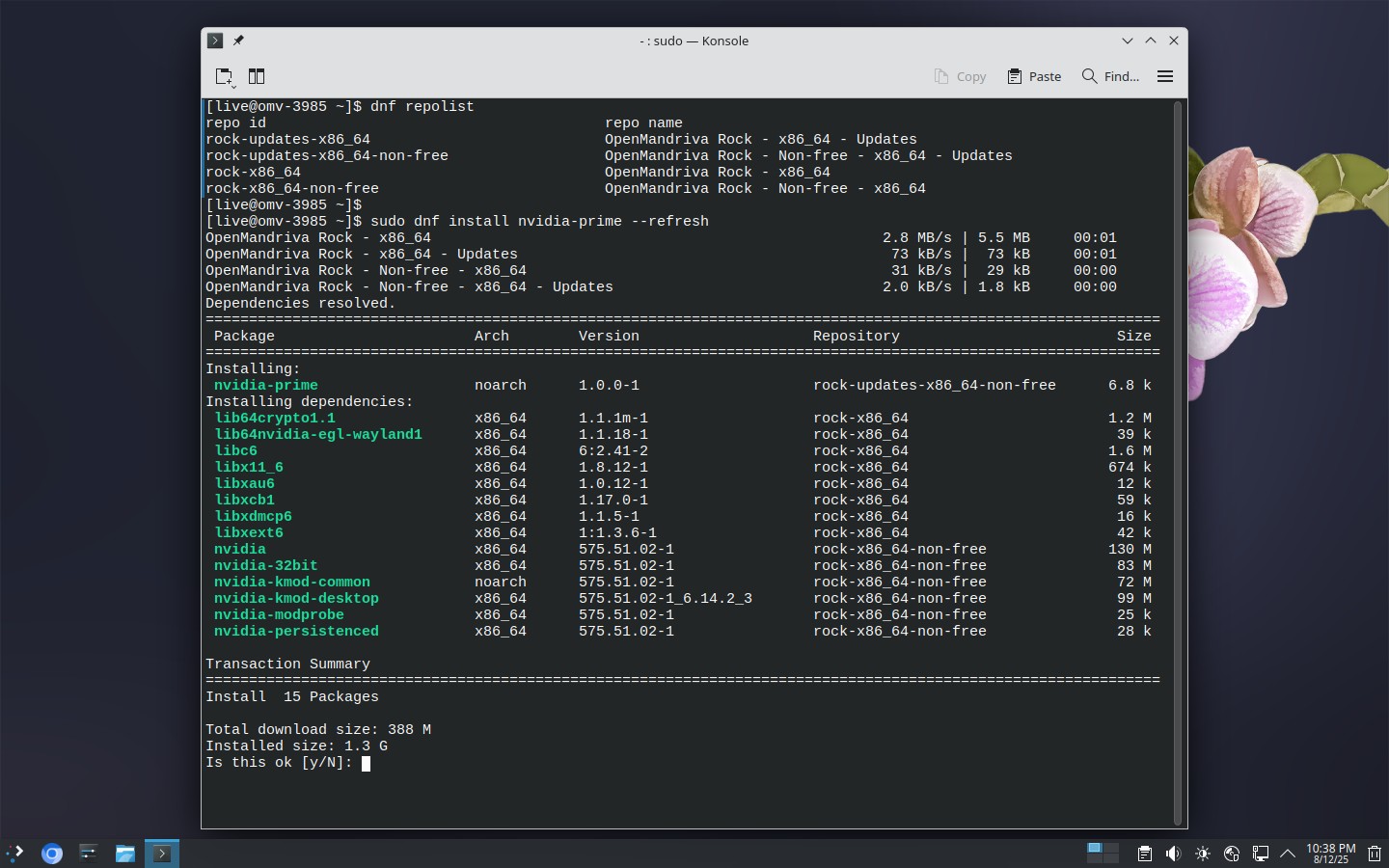Screen dimensions: 1389x868
Task: Open the Konsole window menu icon
Action: 215,41
